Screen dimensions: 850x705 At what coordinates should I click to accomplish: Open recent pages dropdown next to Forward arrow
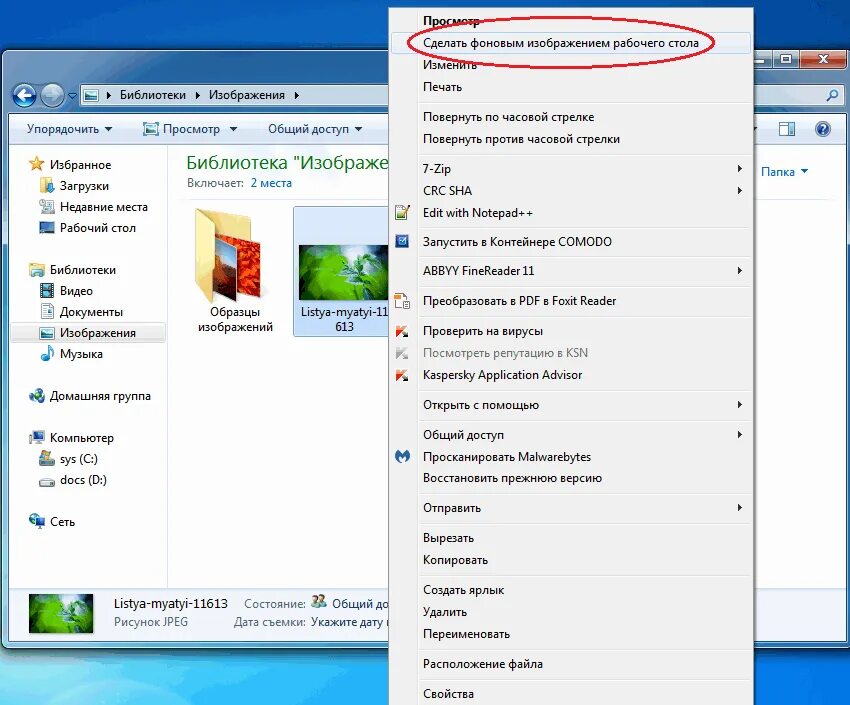(x=72, y=96)
